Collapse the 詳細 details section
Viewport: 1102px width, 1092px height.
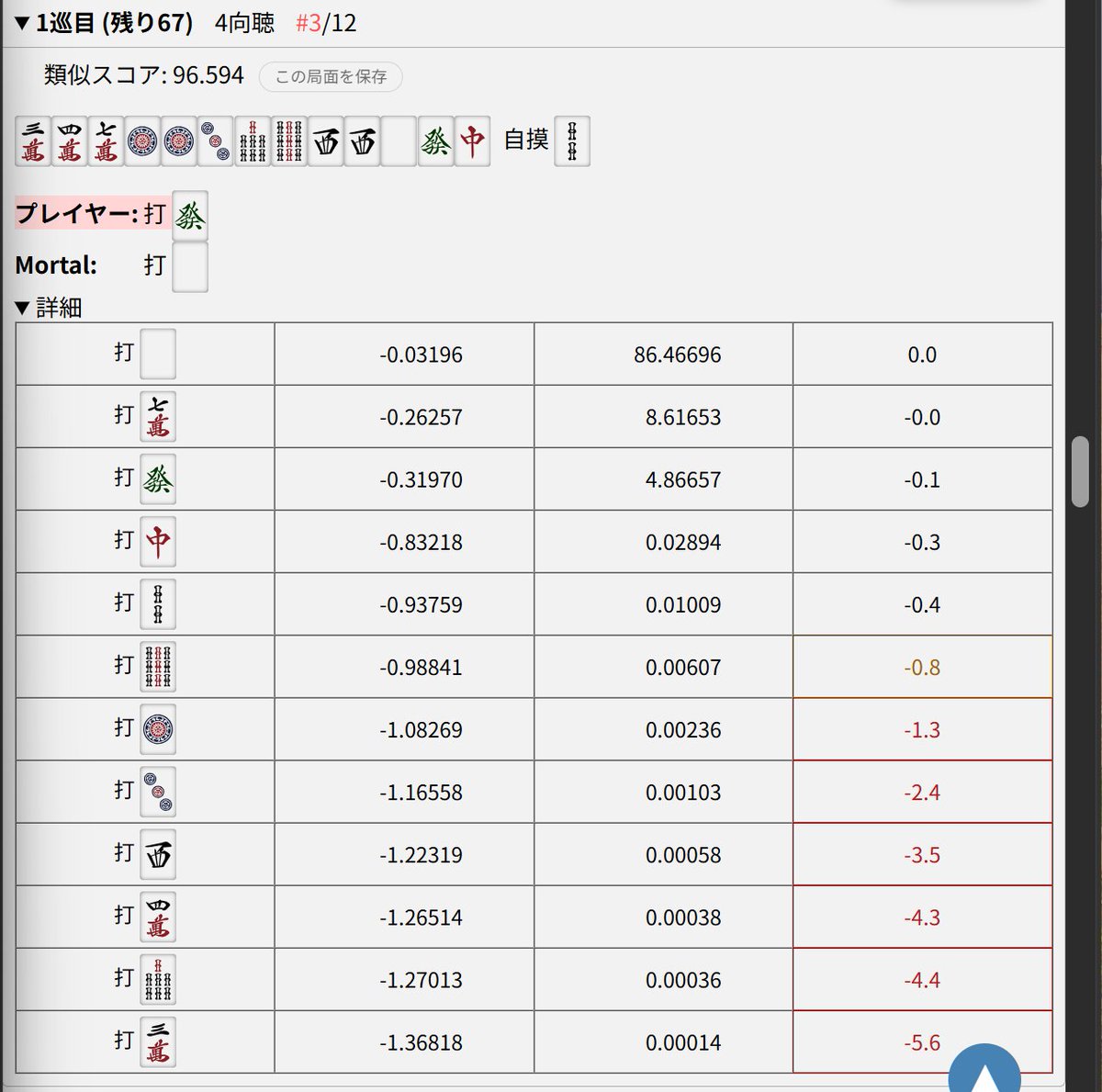[23, 309]
